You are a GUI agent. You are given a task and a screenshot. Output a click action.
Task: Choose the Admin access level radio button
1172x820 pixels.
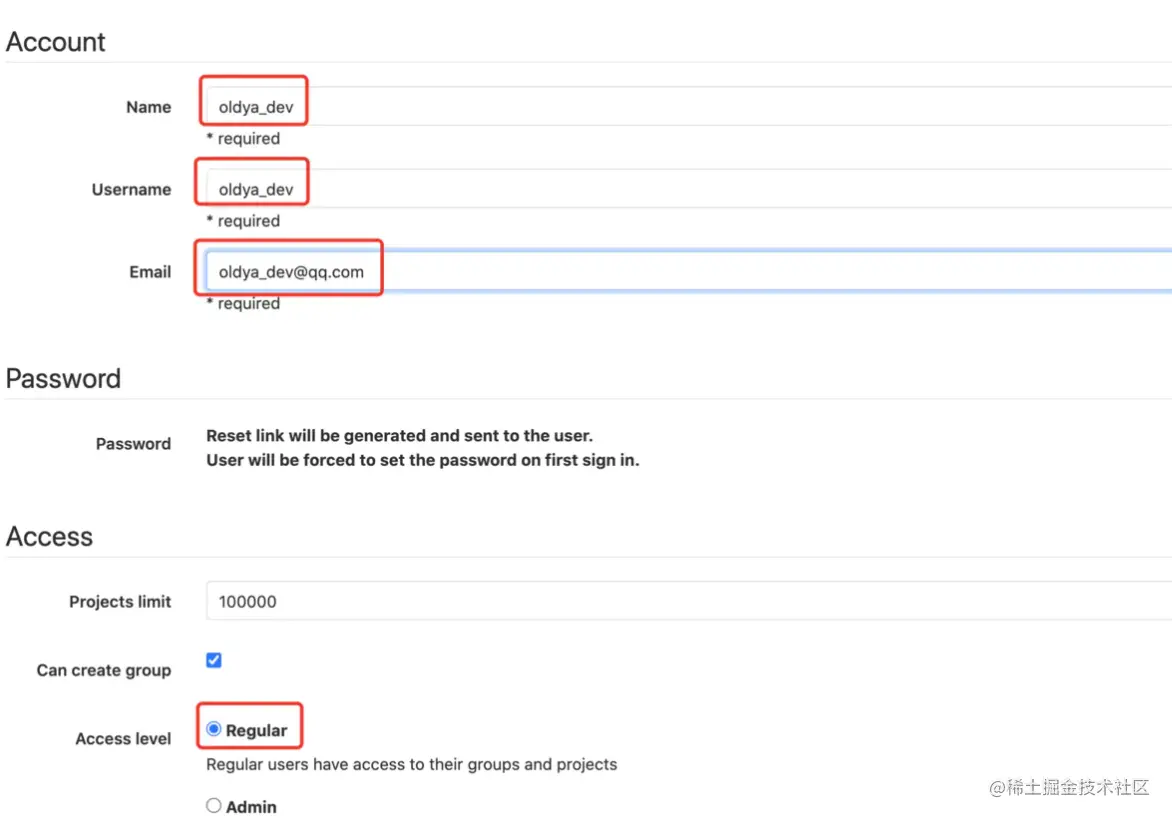[x=214, y=806]
